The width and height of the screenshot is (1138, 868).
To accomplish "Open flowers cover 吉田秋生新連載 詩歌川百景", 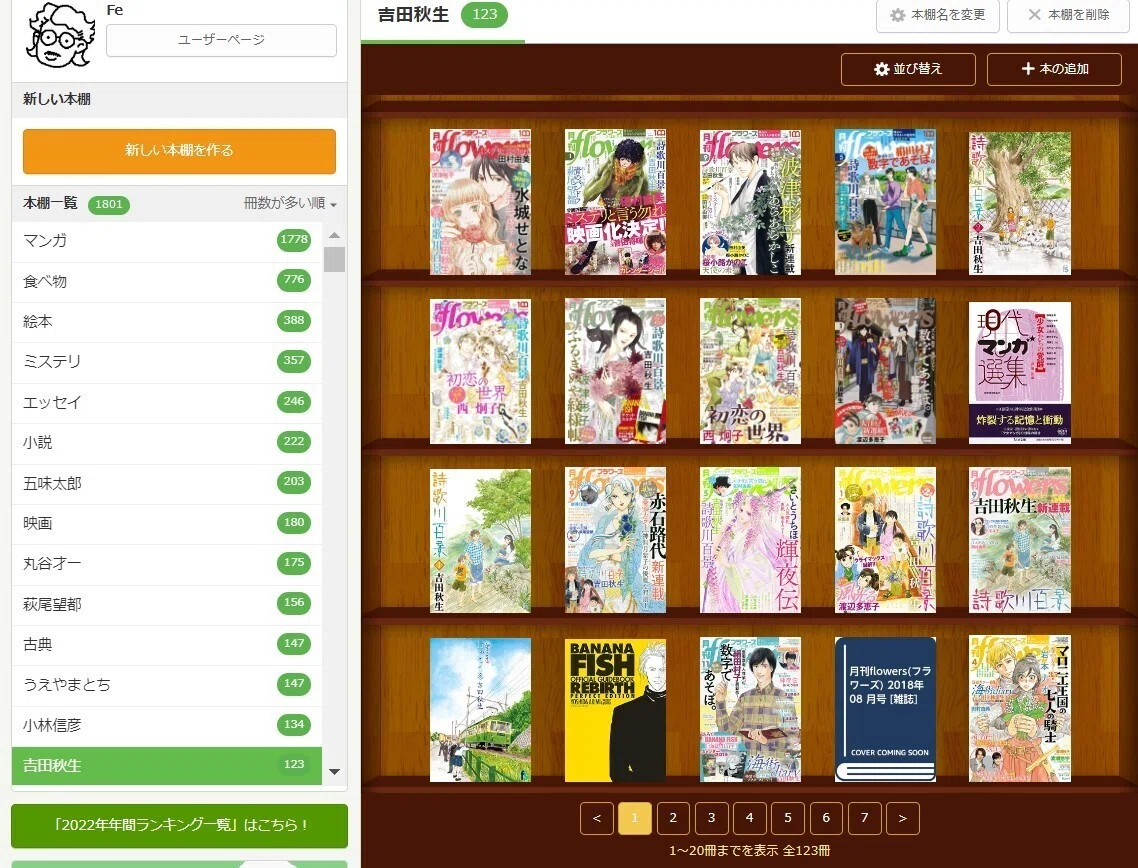I will coord(1020,540).
